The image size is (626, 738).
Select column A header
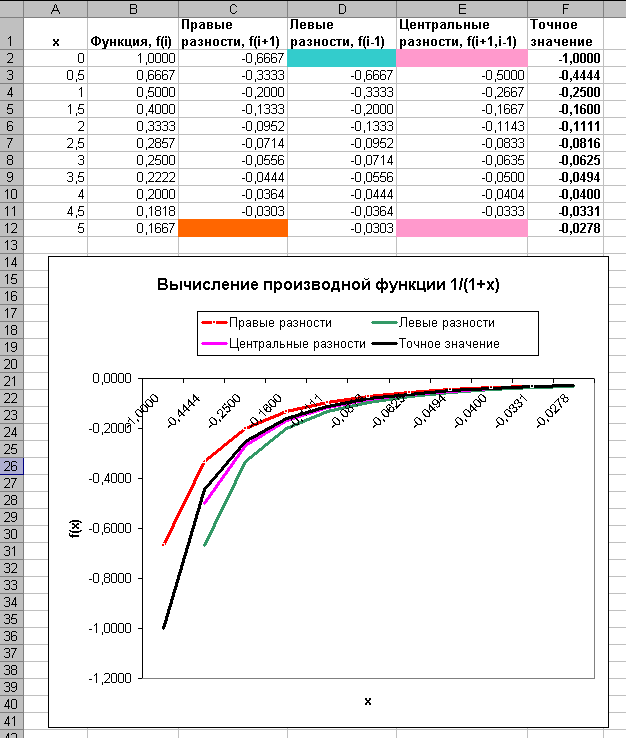[x=56, y=9]
